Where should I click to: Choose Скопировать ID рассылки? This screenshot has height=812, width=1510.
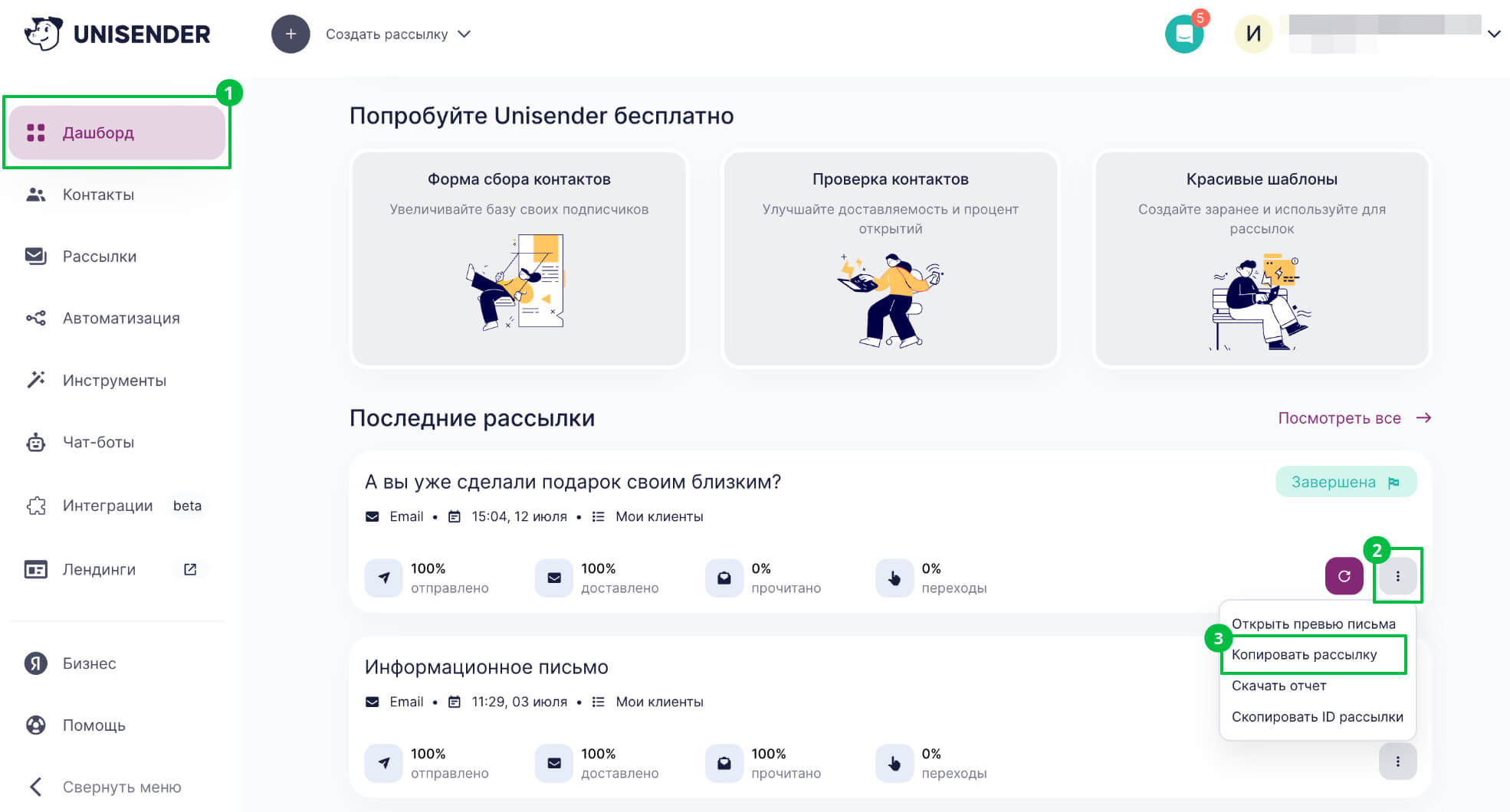1317,717
